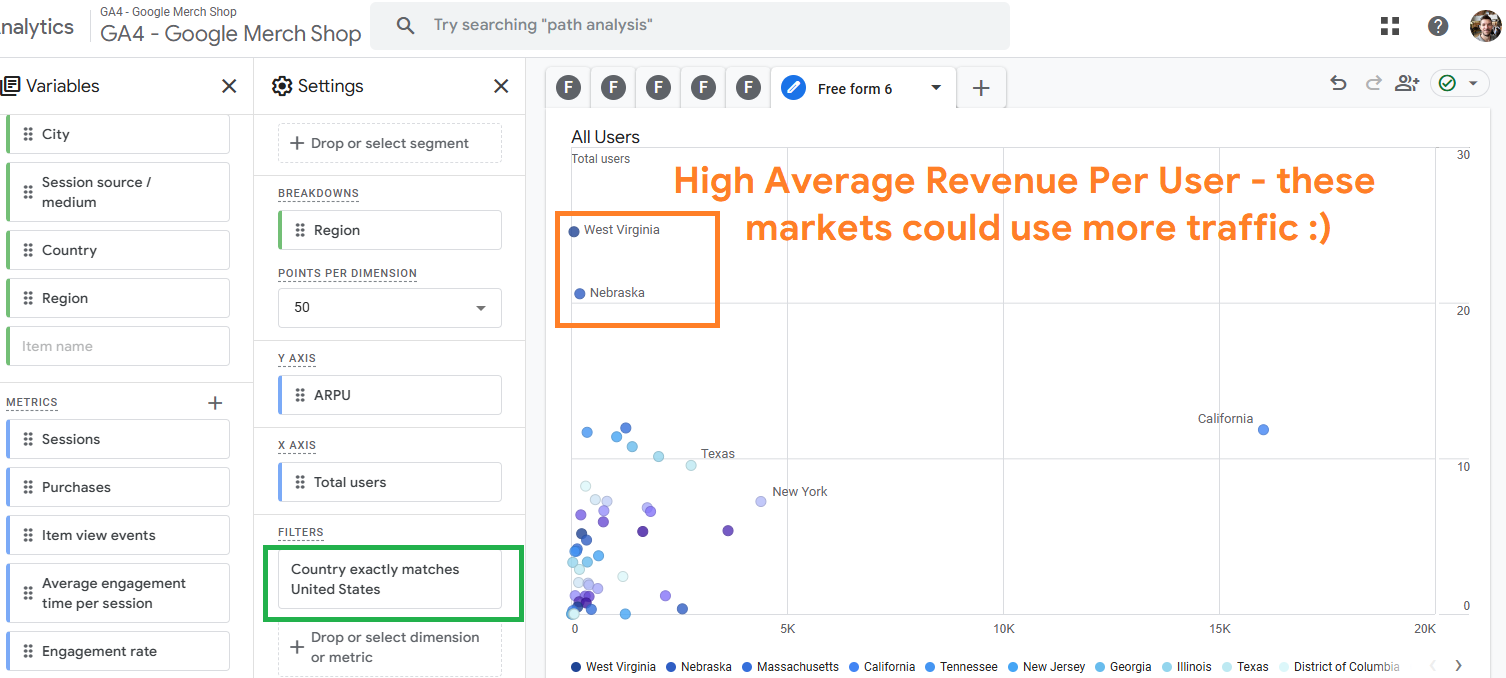The image size is (1506, 678).
Task: Click Drop or select segment box
Action: [x=390, y=143]
